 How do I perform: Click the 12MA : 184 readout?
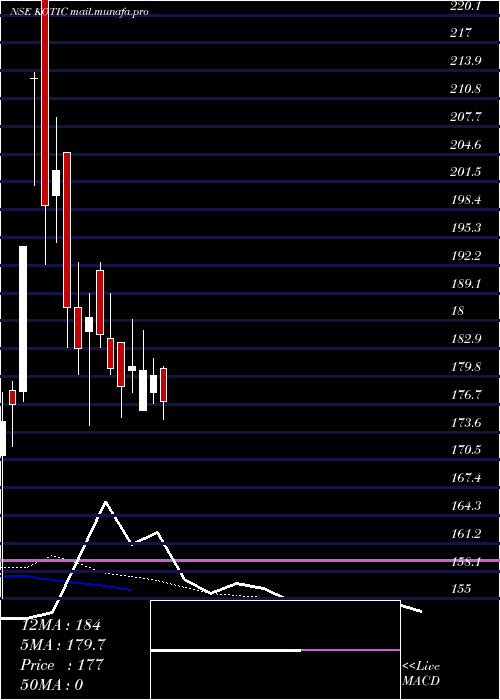pyautogui.click(x=62, y=625)
